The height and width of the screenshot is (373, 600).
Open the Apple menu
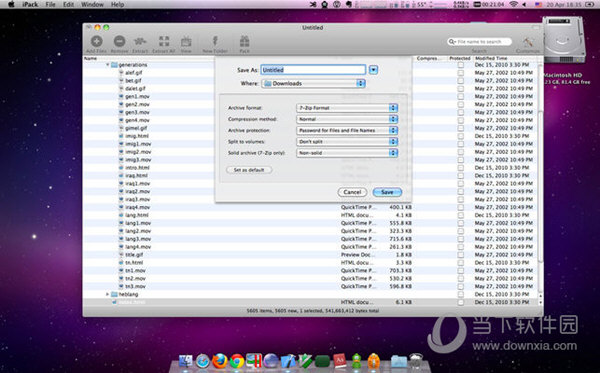coord(11,4)
